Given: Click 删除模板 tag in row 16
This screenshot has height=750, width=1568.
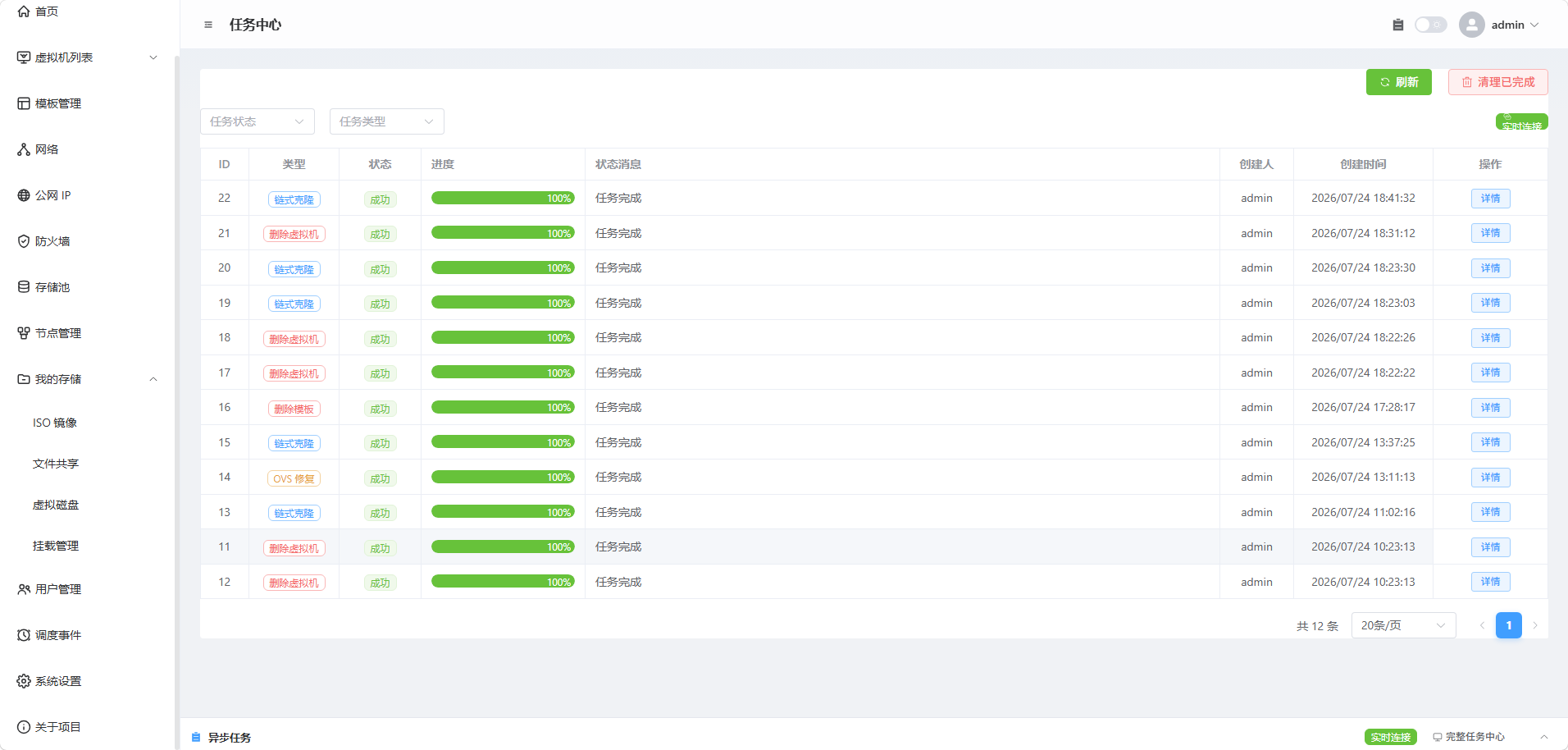Looking at the screenshot, I should [x=294, y=409].
